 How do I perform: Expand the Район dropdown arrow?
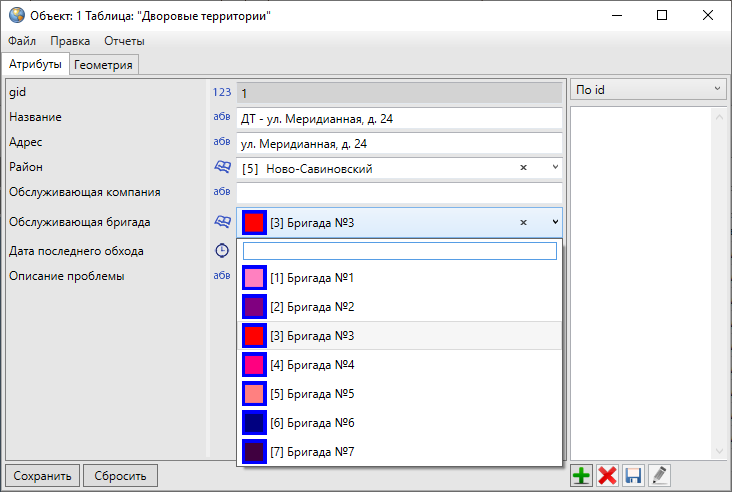555,169
